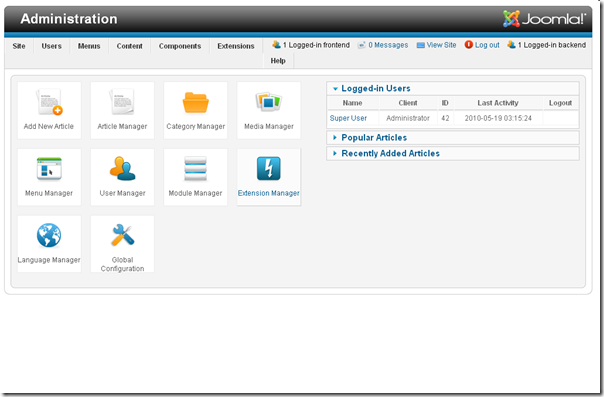Screen dimensions: 604x397
Task: Open the Help menu
Action: tap(278, 61)
